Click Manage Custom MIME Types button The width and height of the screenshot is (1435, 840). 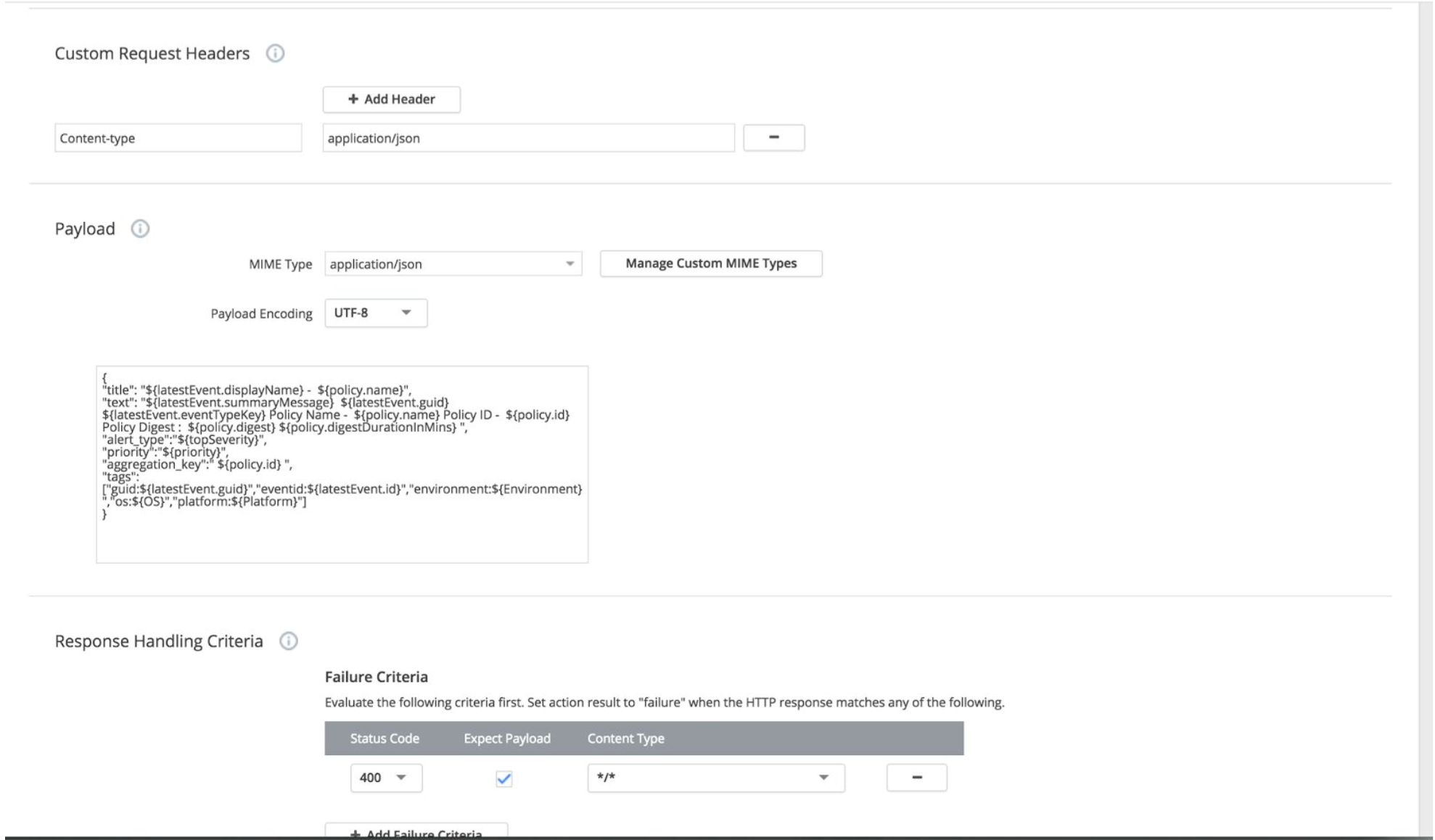tap(710, 263)
